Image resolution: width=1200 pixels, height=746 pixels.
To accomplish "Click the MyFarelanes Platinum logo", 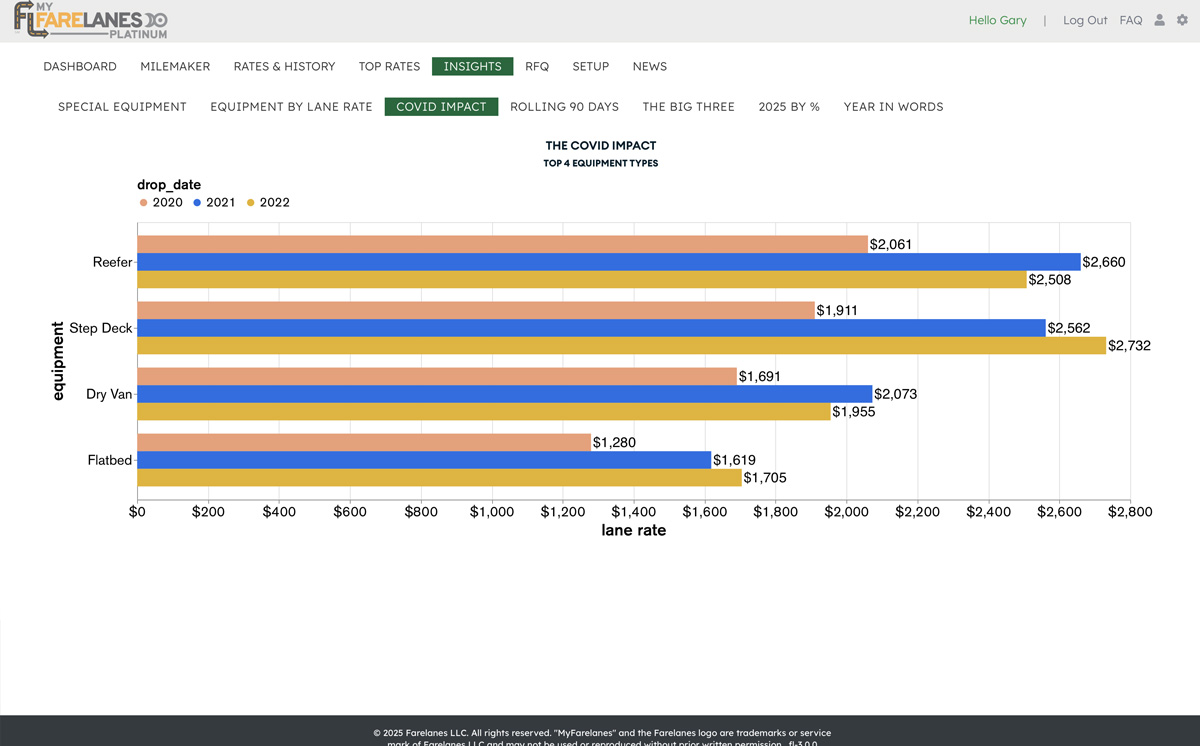I will pyautogui.click(x=90, y=21).
